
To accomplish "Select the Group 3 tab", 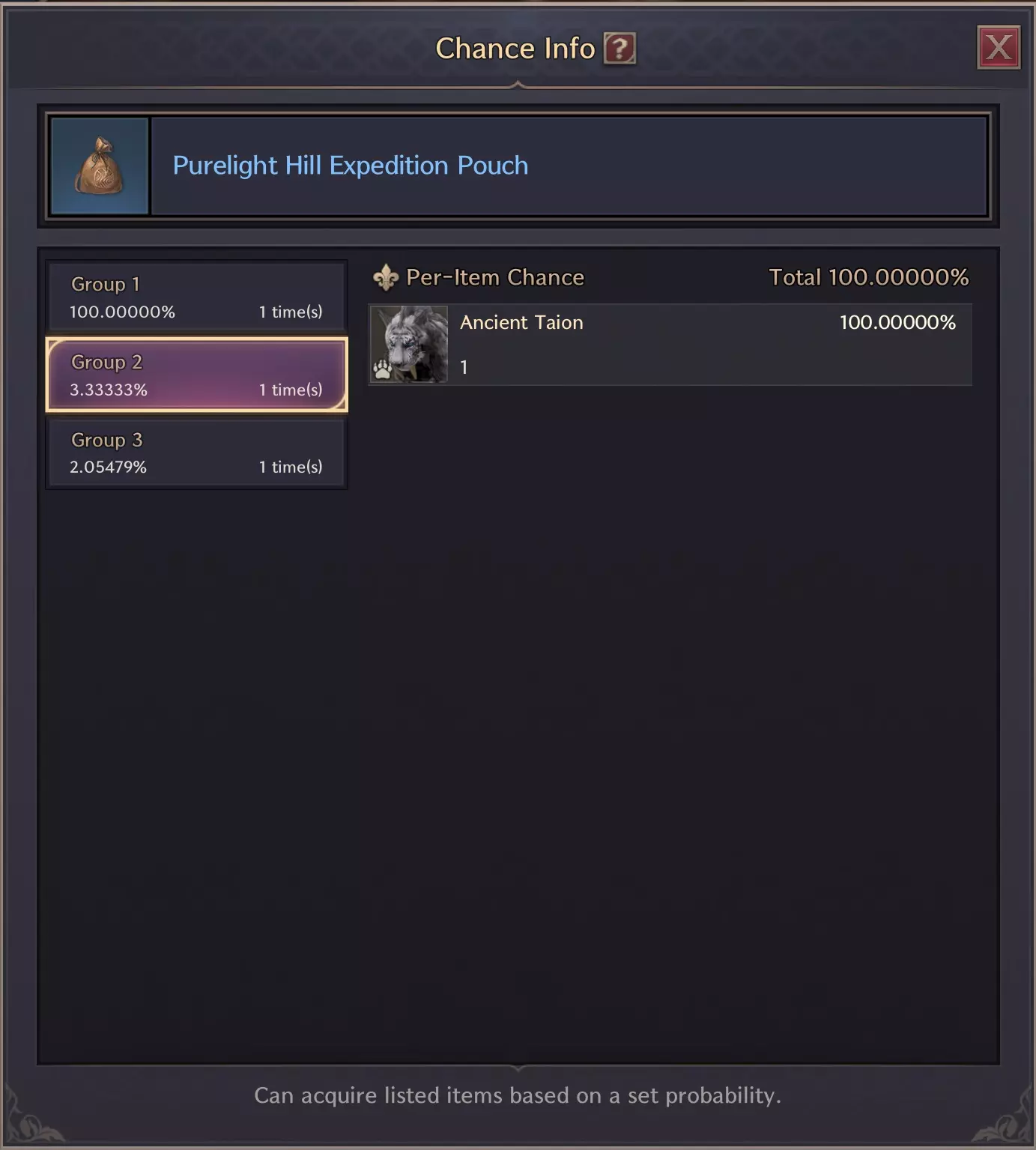I will (x=196, y=453).
